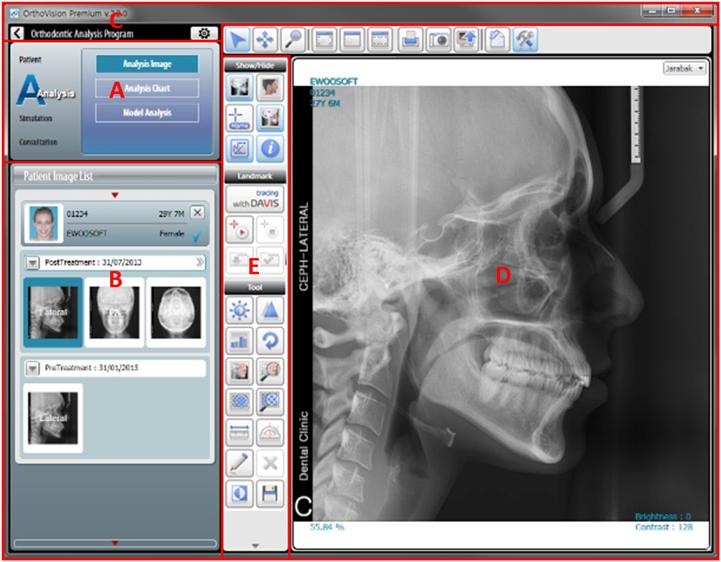
Task: Toggle the X-ray image show/hide button
Action: [240, 88]
